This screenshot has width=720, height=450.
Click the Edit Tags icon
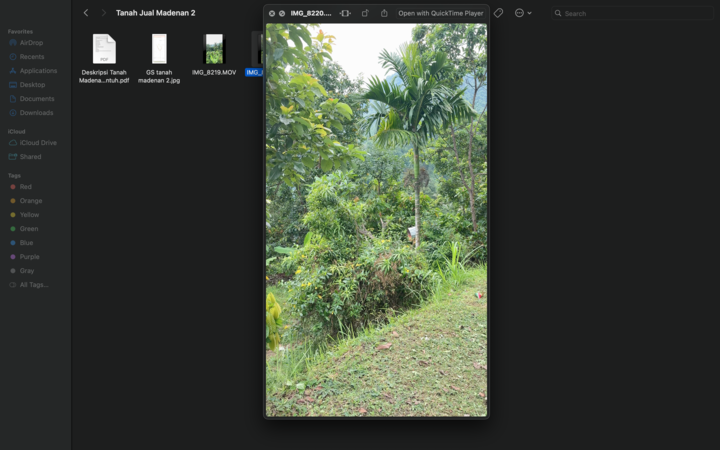pos(498,13)
